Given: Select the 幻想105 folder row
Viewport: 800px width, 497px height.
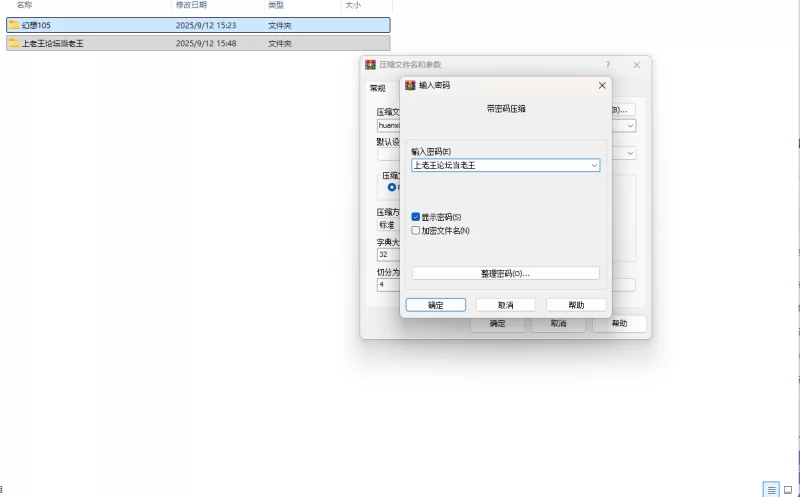Looking at the screenshot, I should (198, 25).
